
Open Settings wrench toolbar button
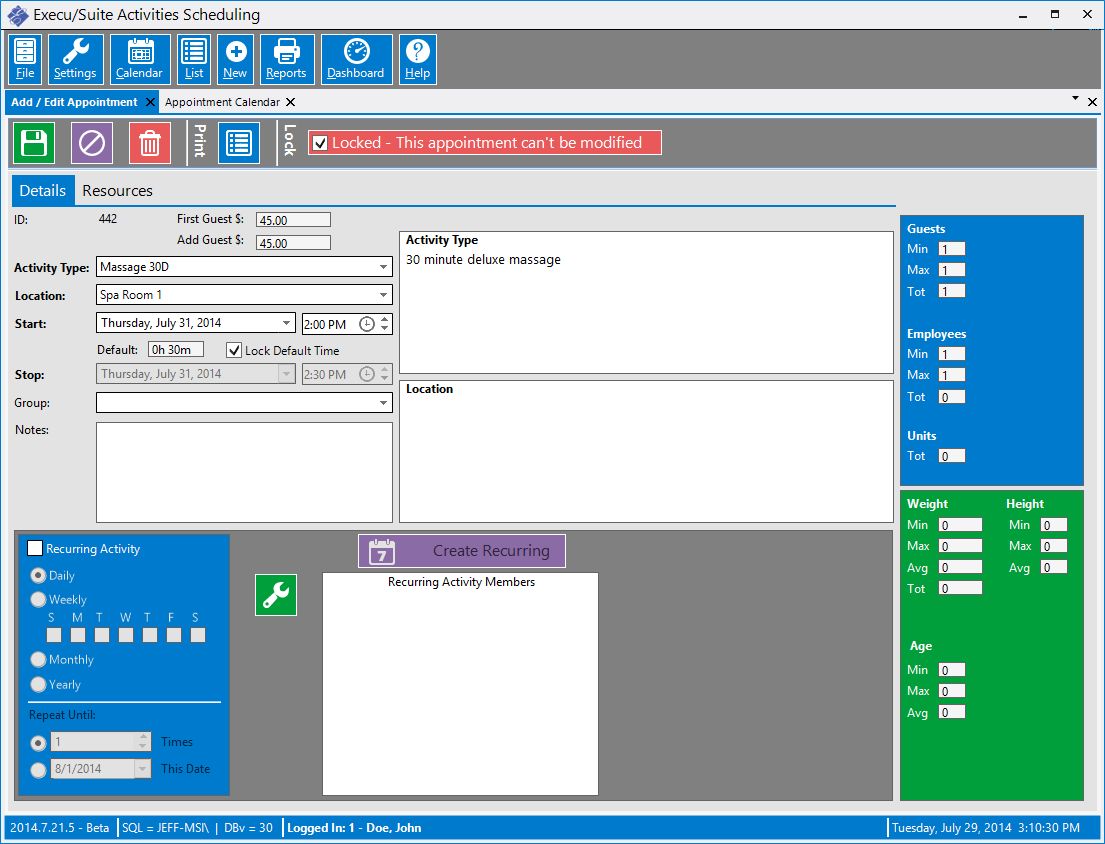[75, 59]
